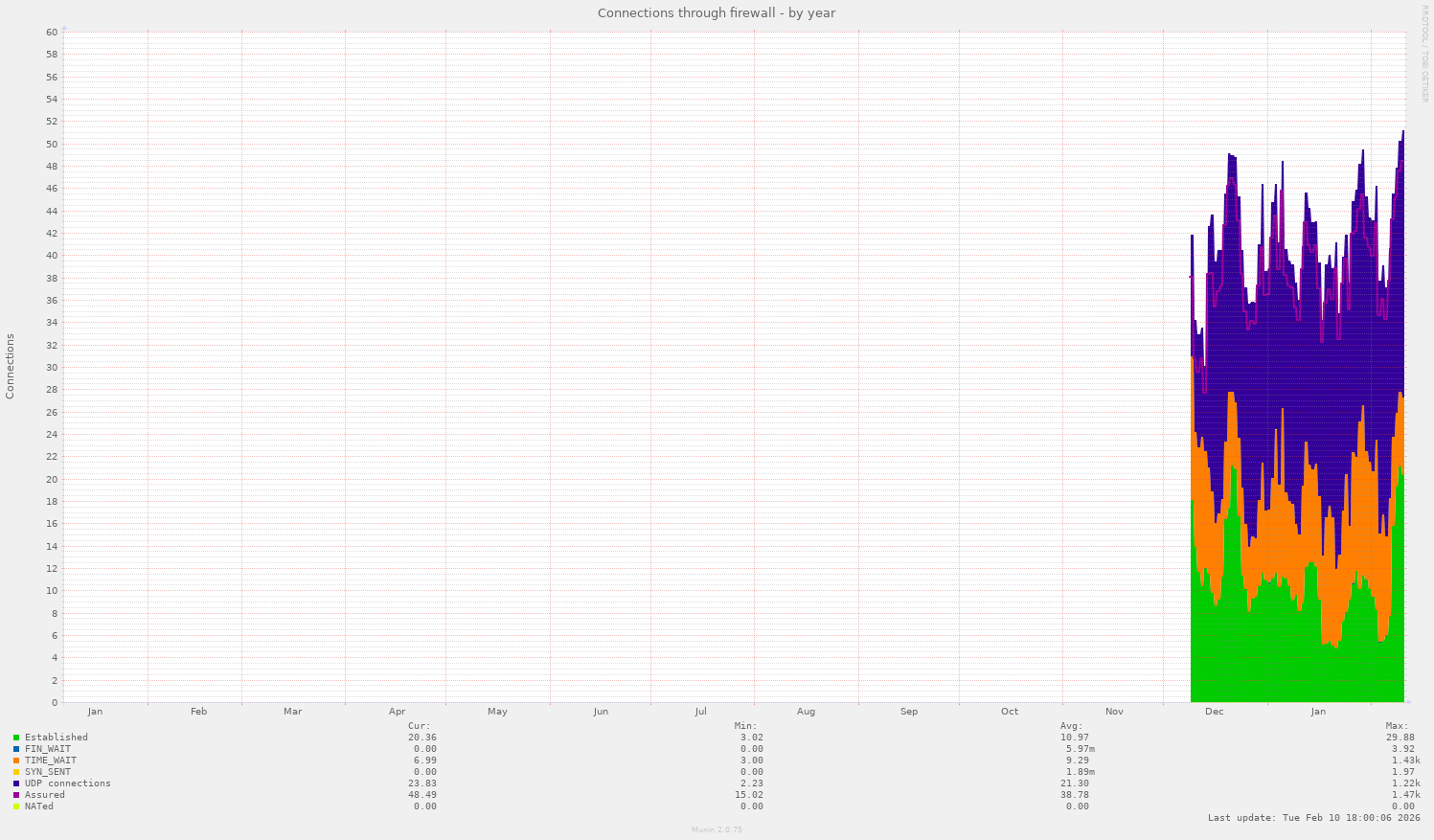The width and height of the screenshot is (1434, 840).
Task: Click the graph title 'Connections through firewall'
Action: point(716,12)
